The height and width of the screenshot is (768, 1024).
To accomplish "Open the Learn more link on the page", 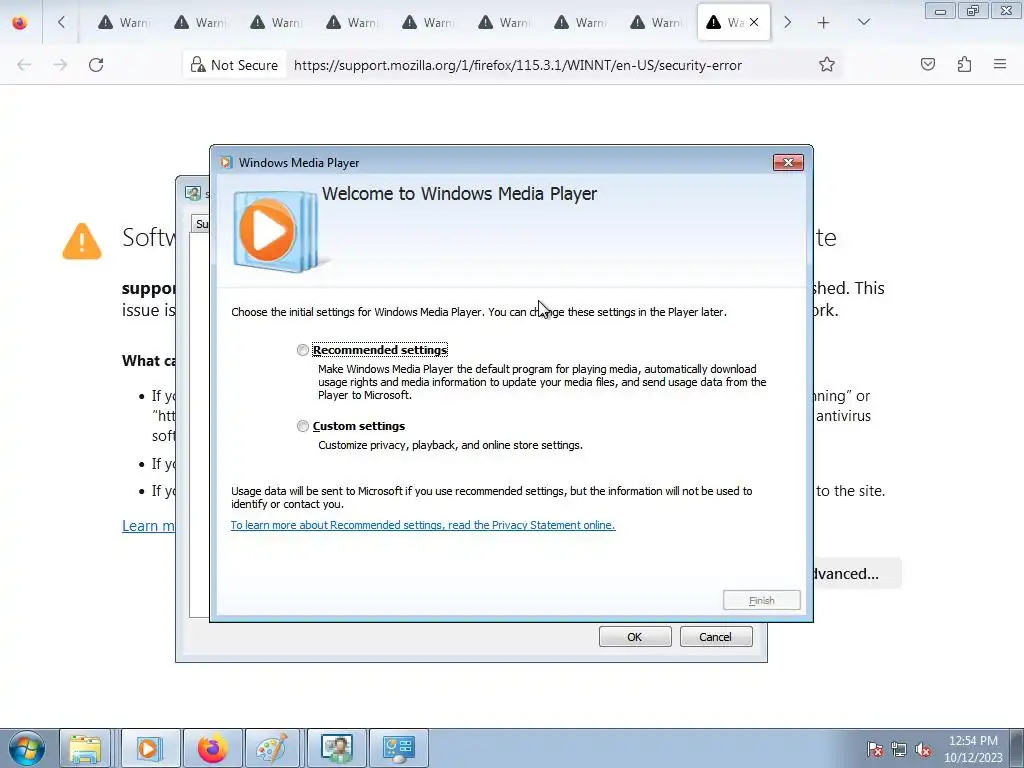I will tap(148, 526).
